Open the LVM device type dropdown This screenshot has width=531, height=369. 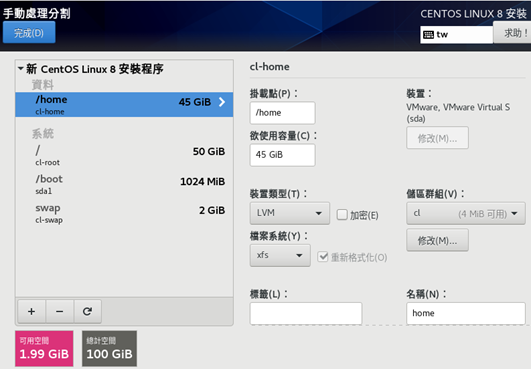pos(290,213)
